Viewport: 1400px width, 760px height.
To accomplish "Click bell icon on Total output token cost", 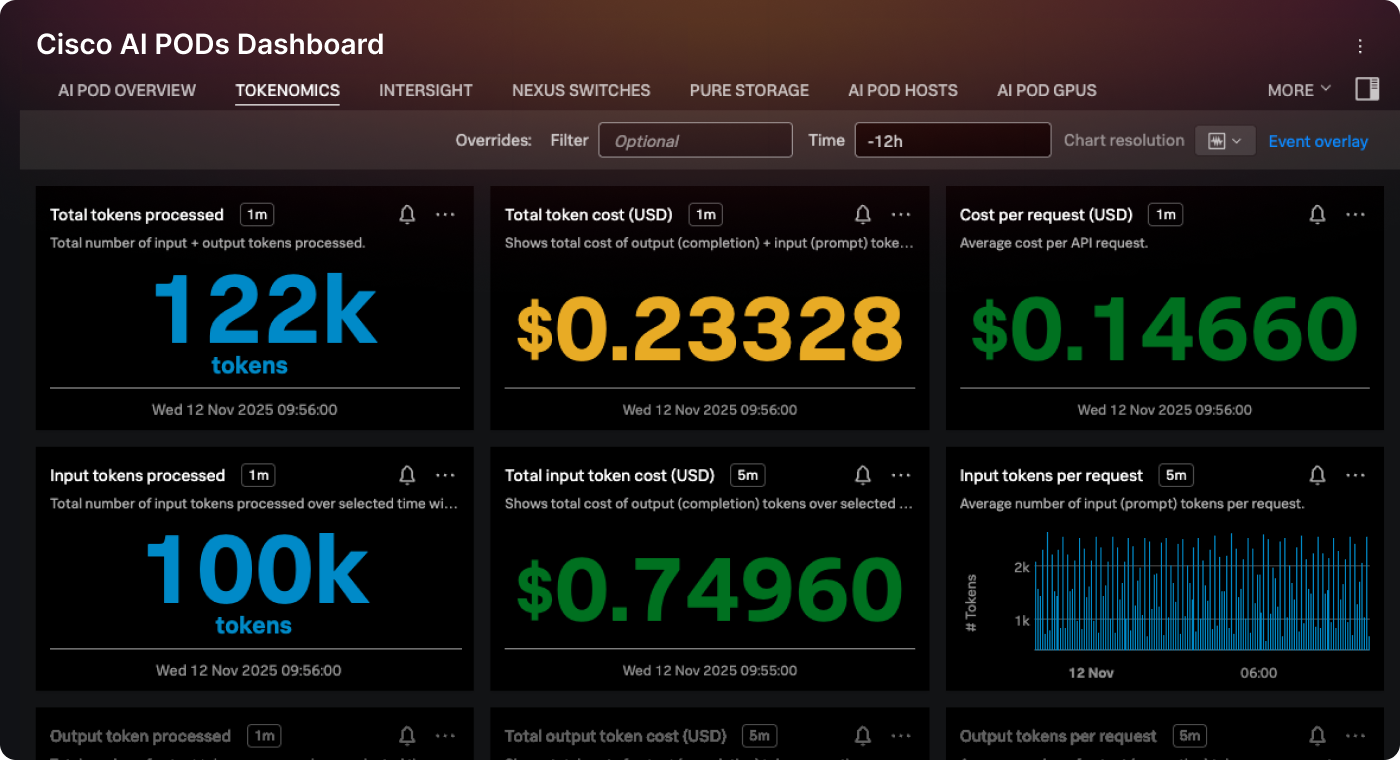I will pos(863,736).
